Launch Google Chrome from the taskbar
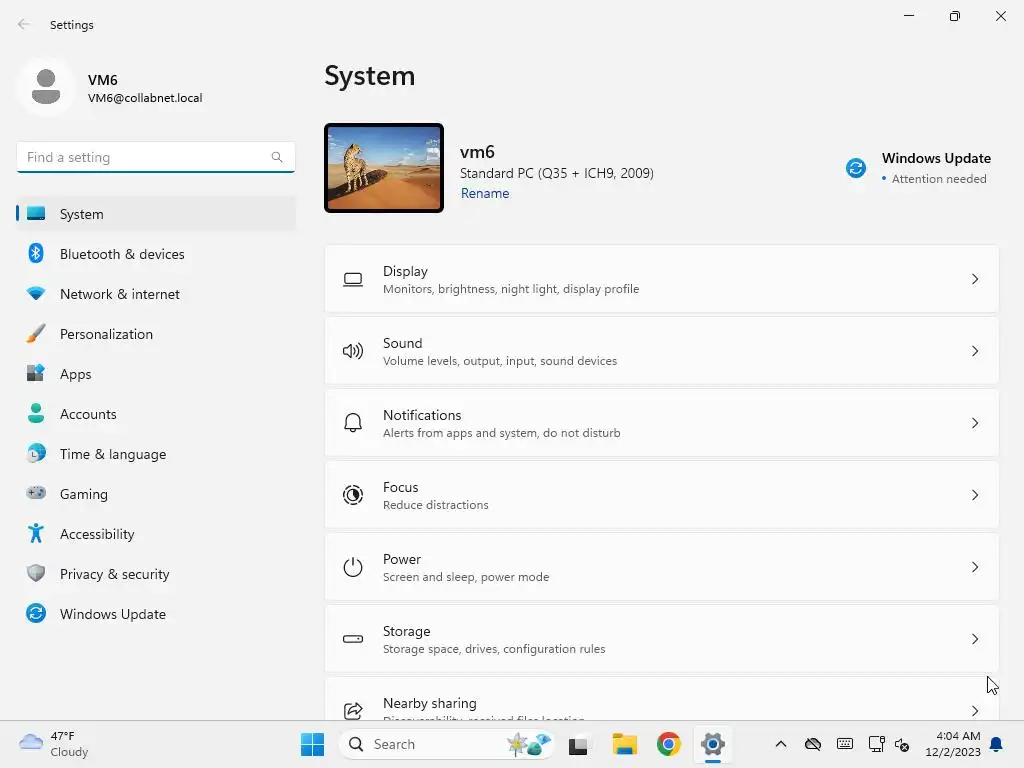This screenshot has width=1024, height=768. click(668, 744)
